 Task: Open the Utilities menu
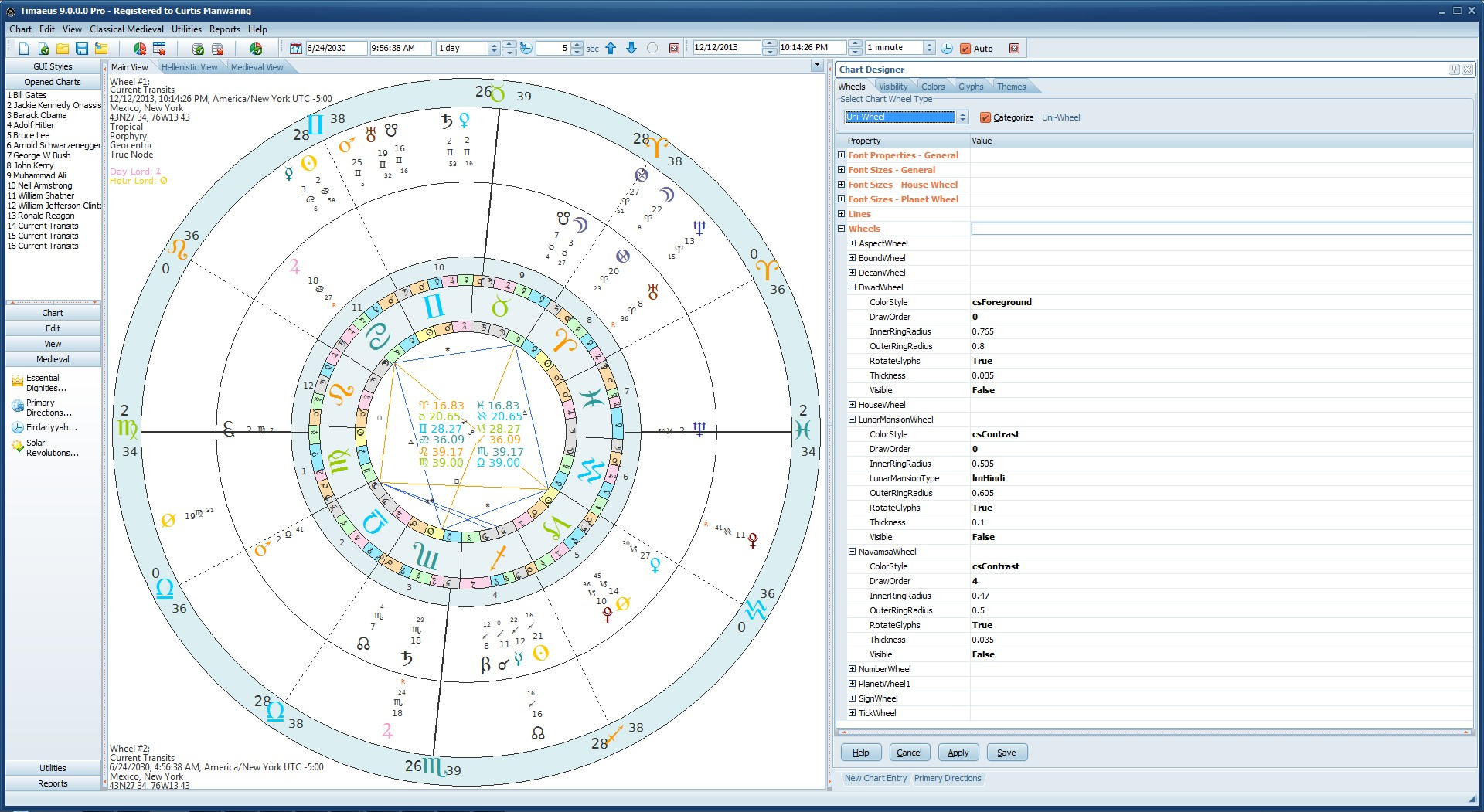186,29
